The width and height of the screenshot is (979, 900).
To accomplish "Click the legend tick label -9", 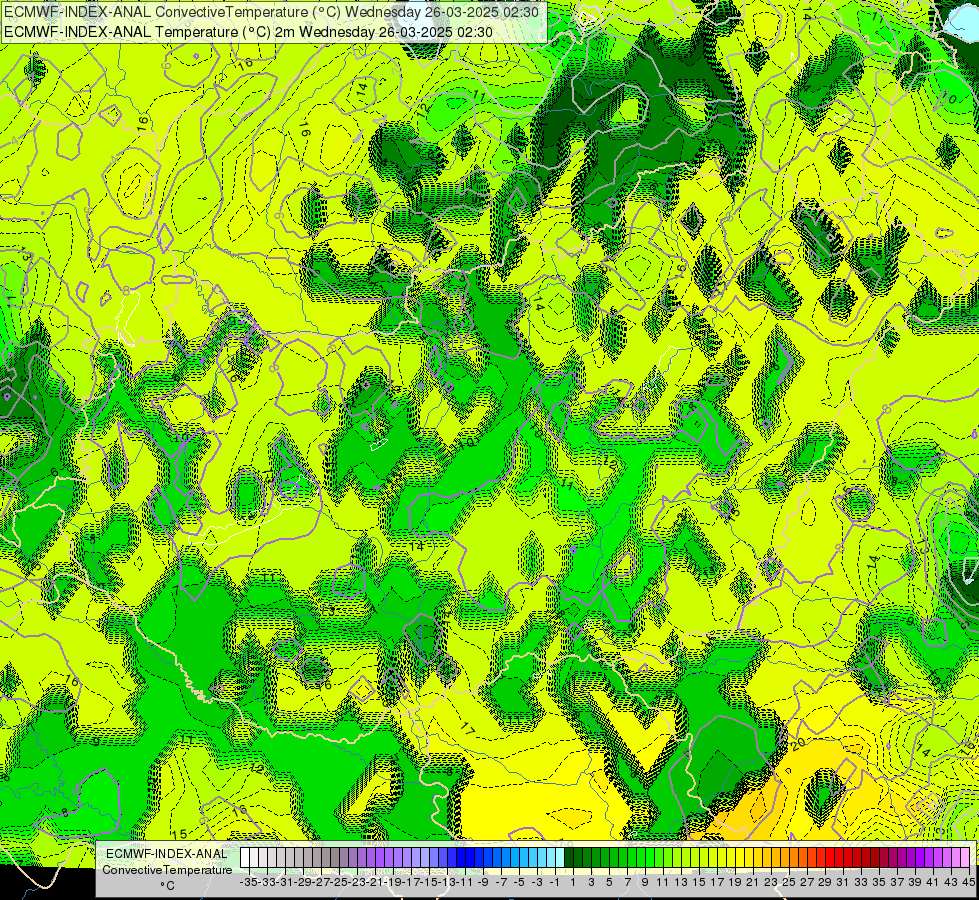I will [483, 882].
